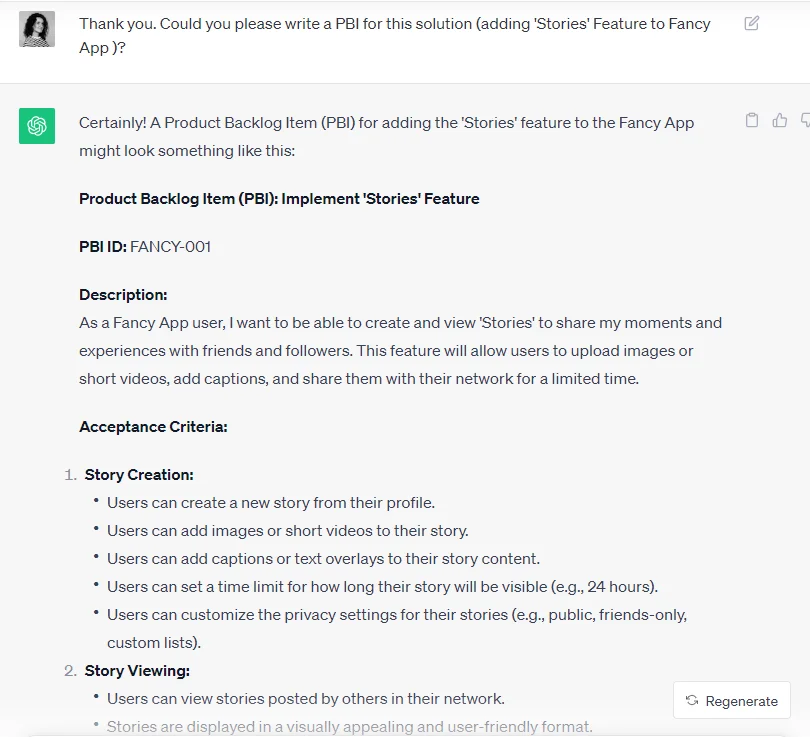The image size is (810, 737).
Task: Edit the user's PBI request message
Action: [752, 23]
